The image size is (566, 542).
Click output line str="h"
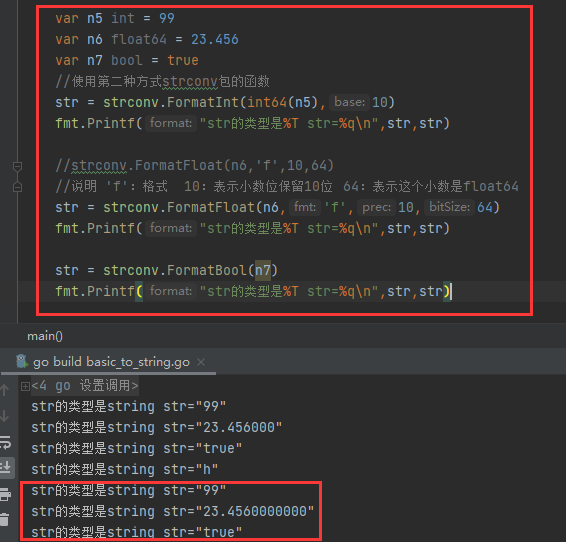pyautogui.click(x=125, y=469)
